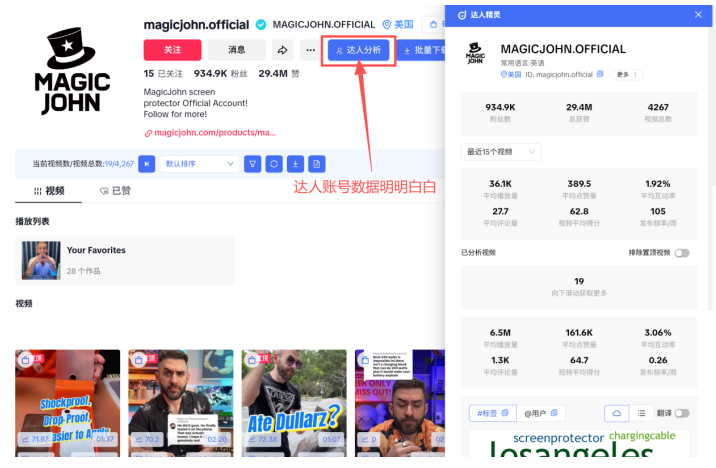The width and height of the screenshot is (716, 468).
Task: Copy the hashtags with the #标签 copy icon
Action: tap(505, 413)
